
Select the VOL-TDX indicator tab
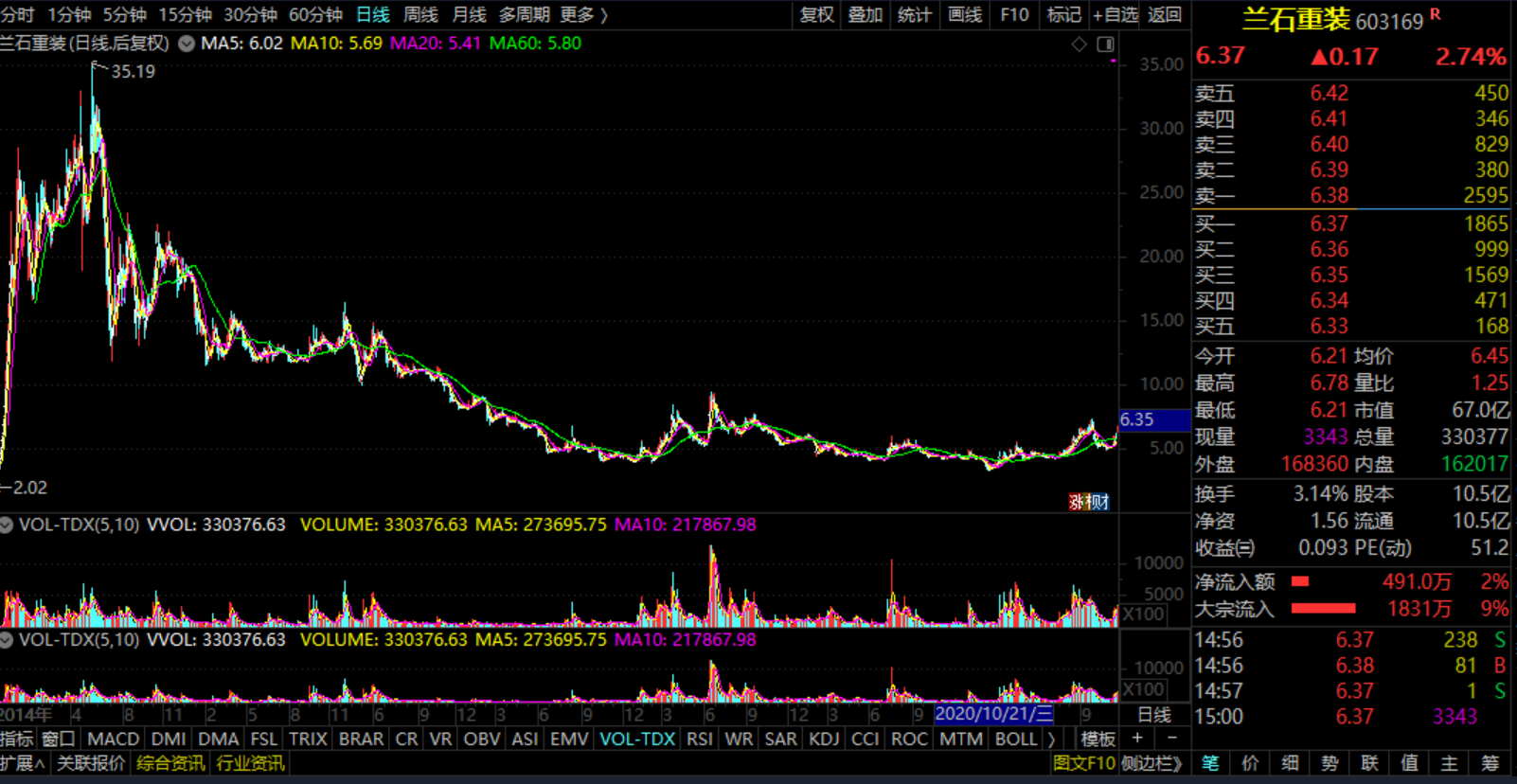pos(637,739)
